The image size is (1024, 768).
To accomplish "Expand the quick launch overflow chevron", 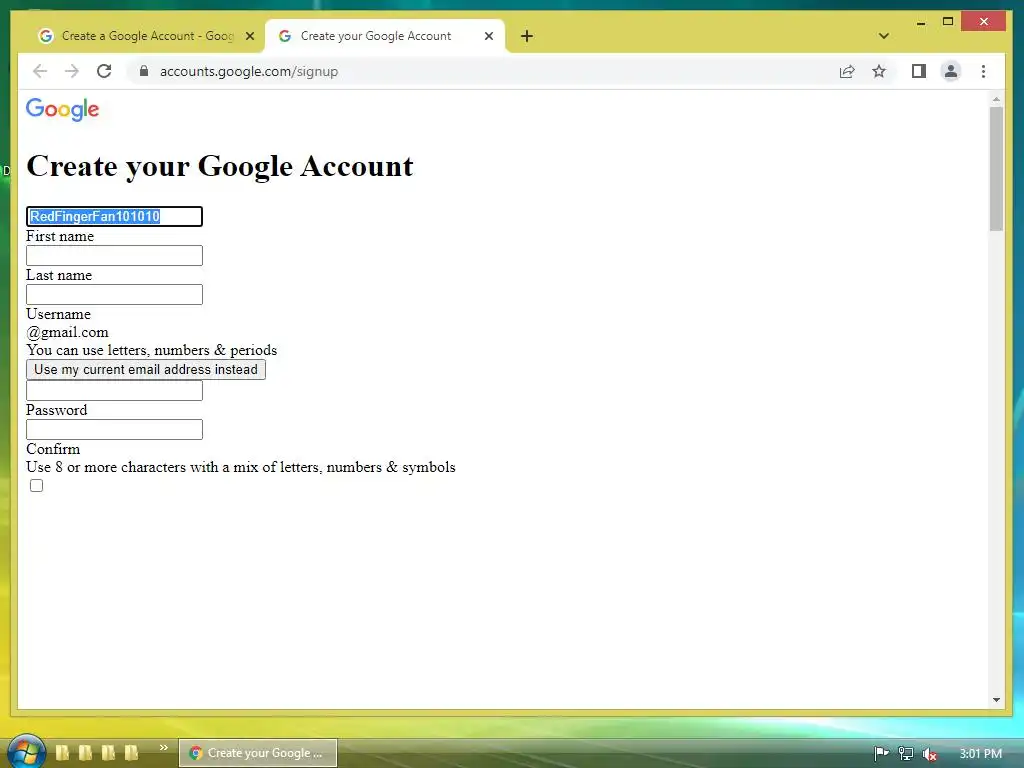I will click(163, 748).
